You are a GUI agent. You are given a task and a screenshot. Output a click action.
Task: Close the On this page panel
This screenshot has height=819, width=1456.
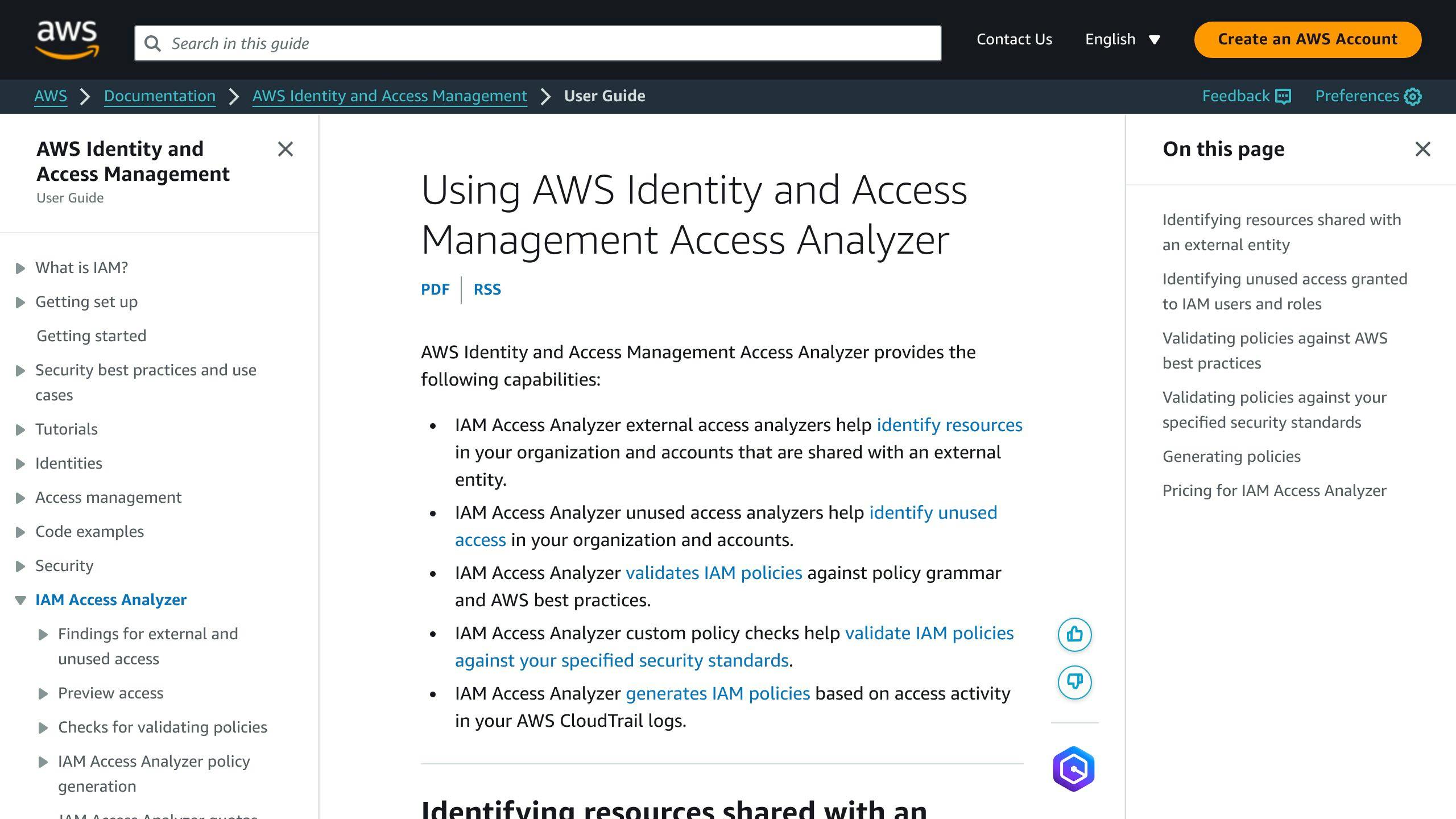pos(1423,149)
